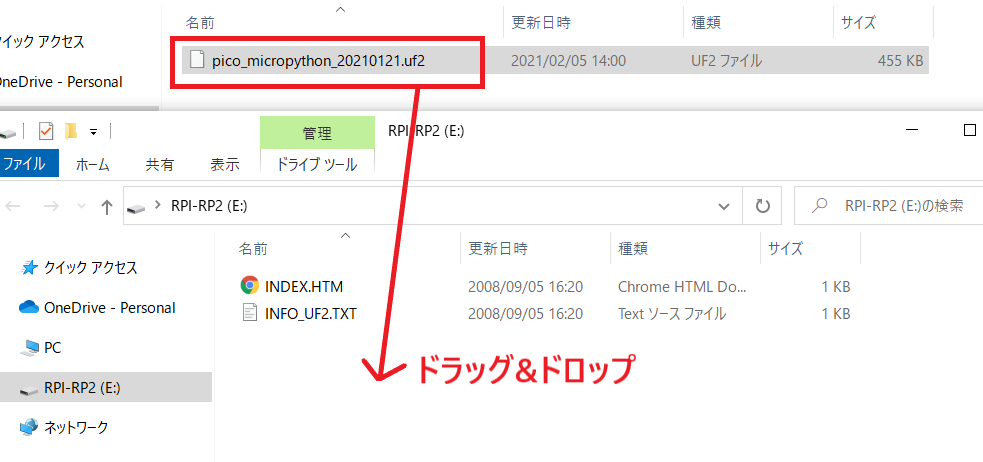Viewport: 983px width, 462px height.
Task: Maximize the RPI-RP2 window
Action: (969, 130)
